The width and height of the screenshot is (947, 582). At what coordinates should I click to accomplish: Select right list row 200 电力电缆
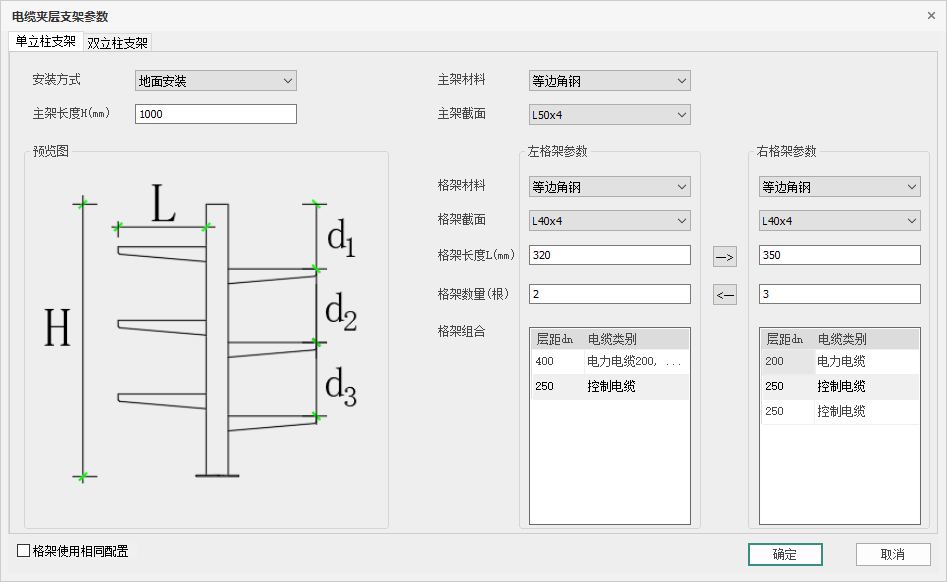[x=839, y=361]
